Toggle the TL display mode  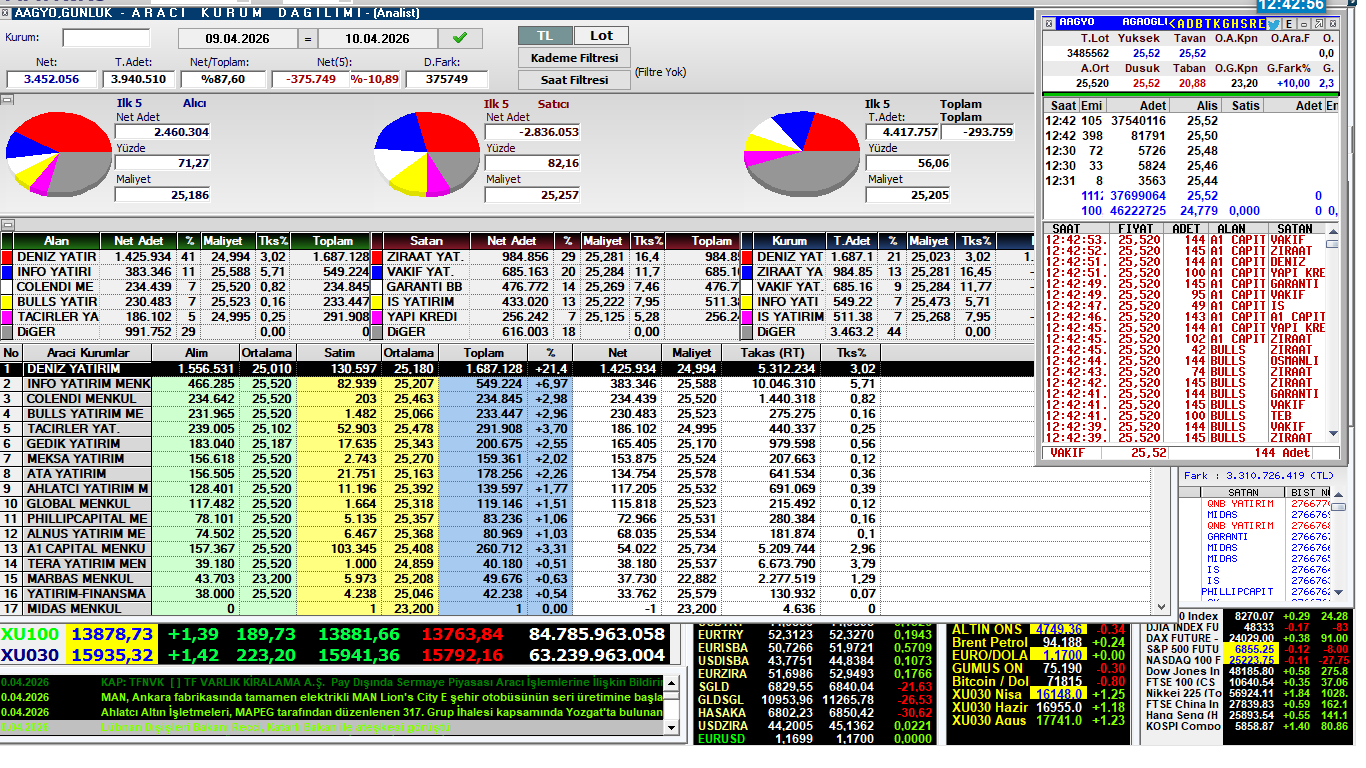click(x=544, y=36)
